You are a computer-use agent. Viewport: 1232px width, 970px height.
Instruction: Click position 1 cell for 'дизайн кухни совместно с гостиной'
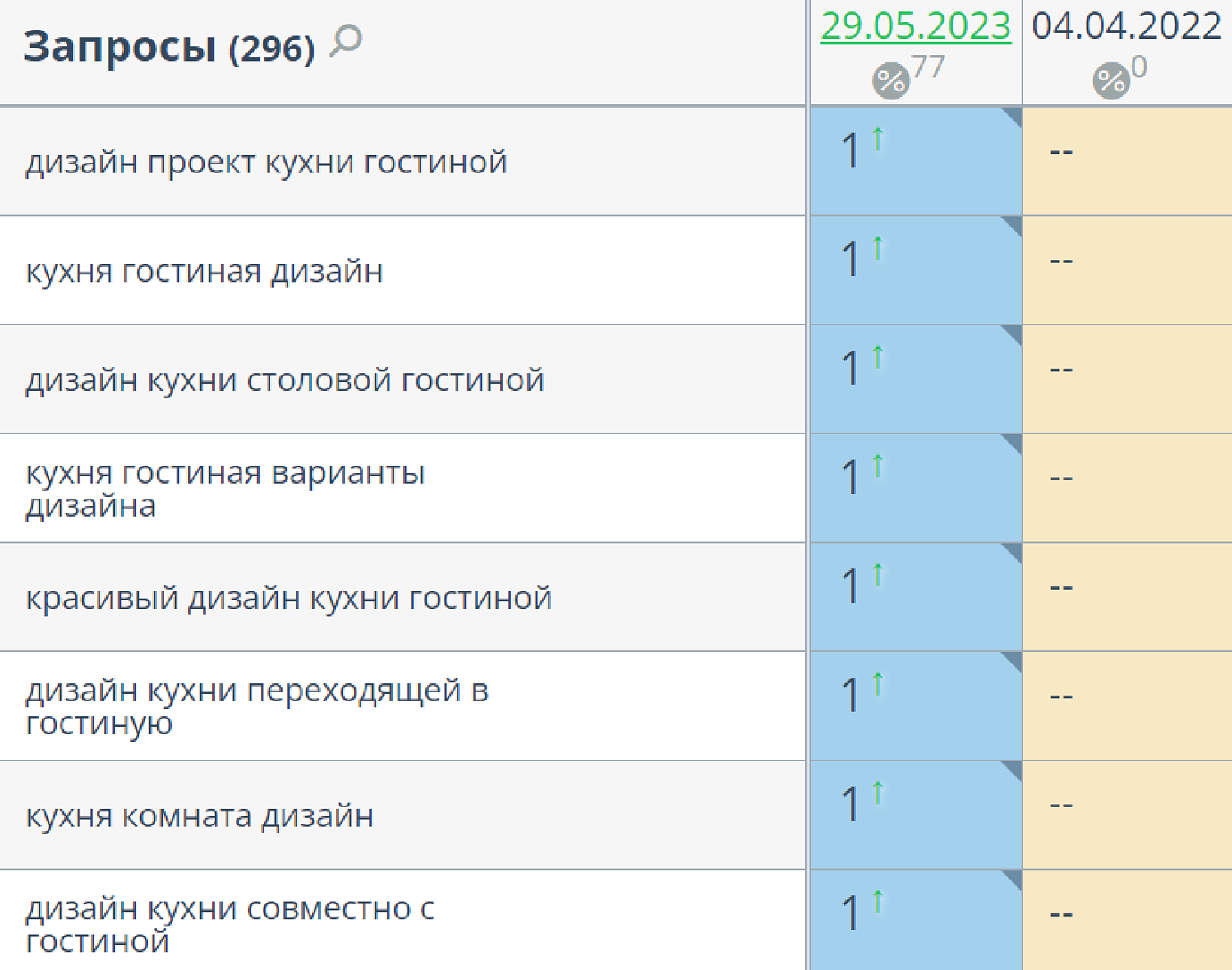916,920
